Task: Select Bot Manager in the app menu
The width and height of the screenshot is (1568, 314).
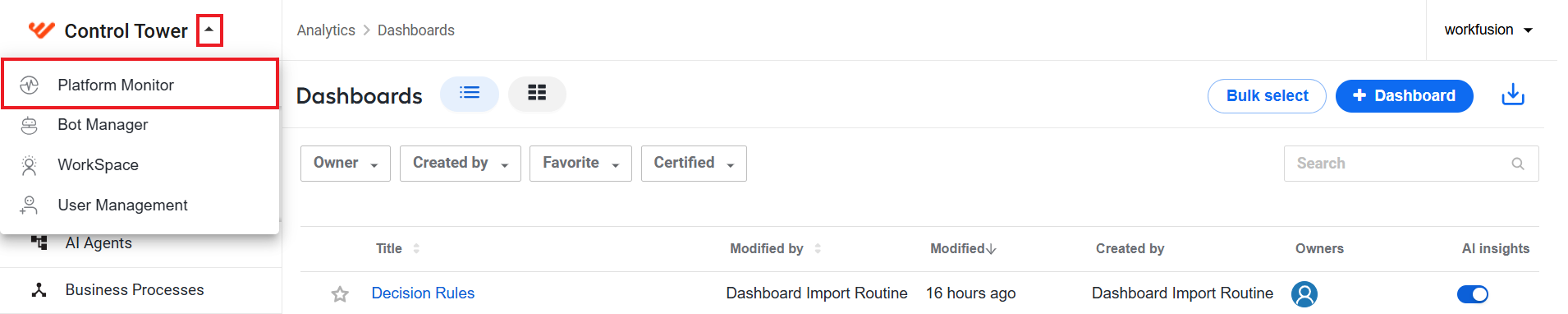Action: (140, 125)
